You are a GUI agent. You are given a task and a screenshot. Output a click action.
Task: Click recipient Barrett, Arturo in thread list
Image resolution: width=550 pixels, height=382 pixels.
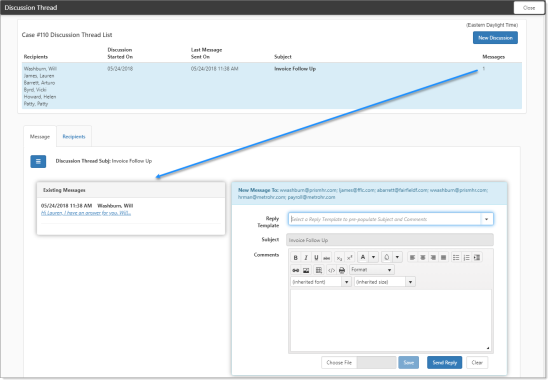40,83
